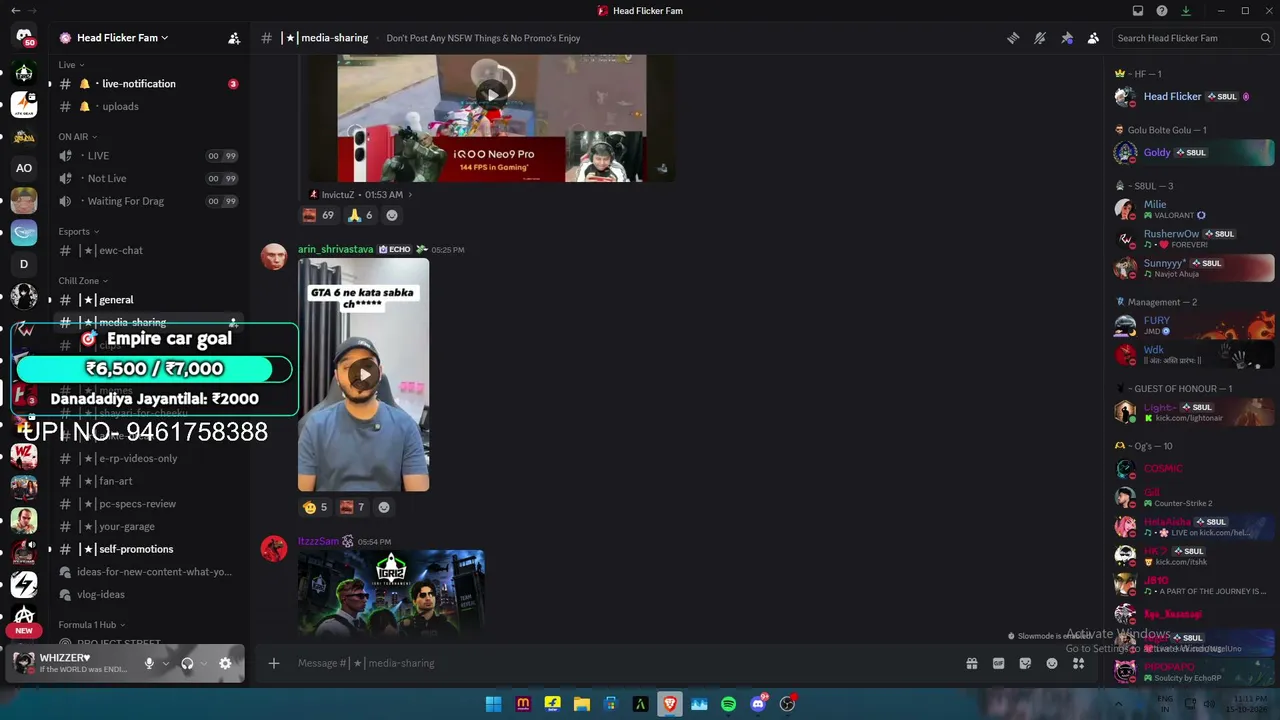Add reaction to arin_shrivastava's post
The width and height of the screenshot is (1280, 720).
click(384, 507)
